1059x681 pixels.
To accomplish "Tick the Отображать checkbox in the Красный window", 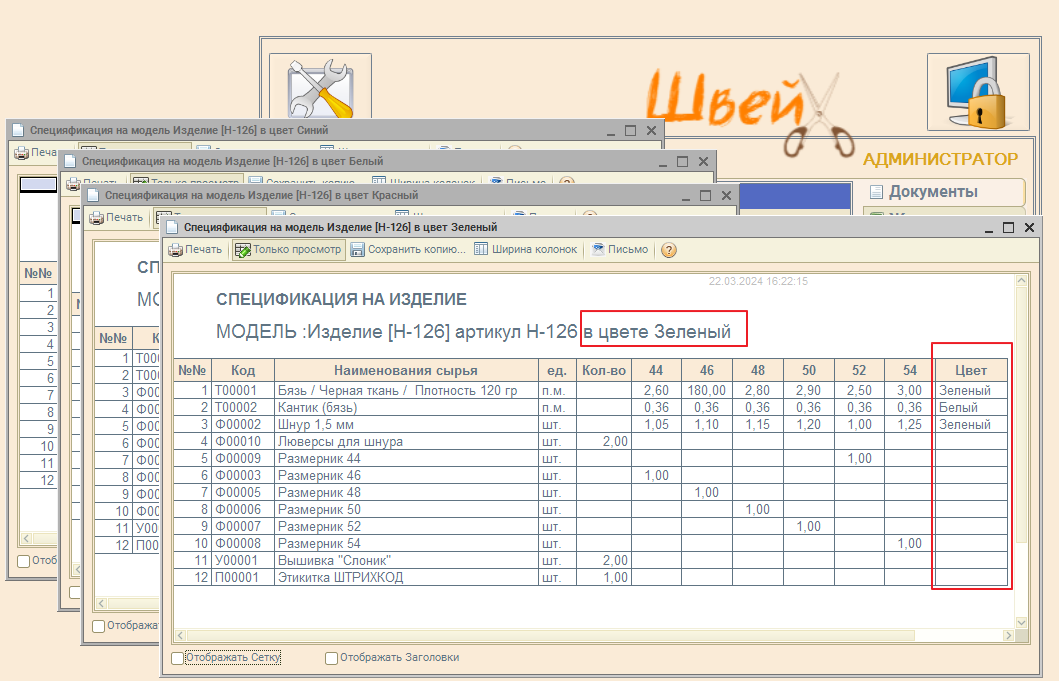I will click(99, 626).
